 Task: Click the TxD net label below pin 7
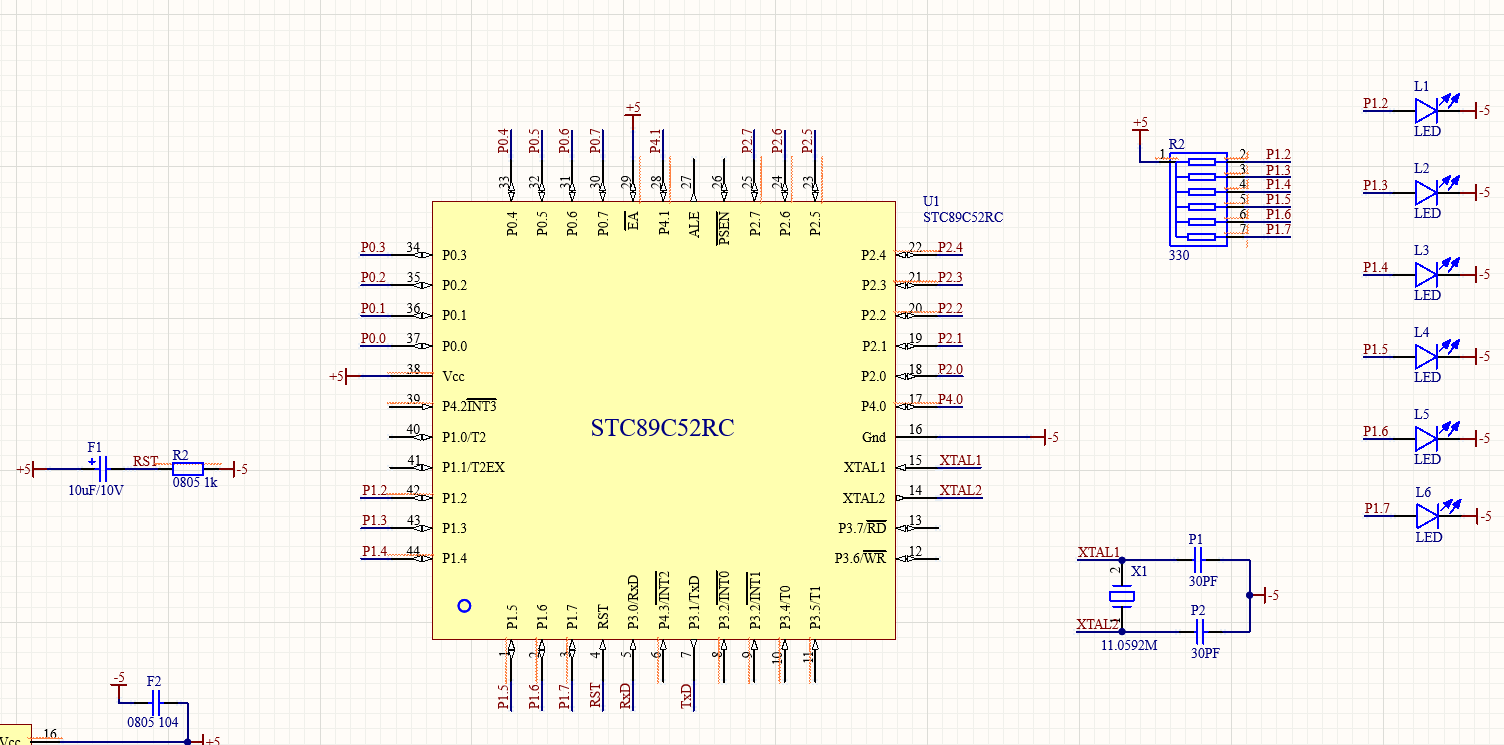[x=687, y=696]
